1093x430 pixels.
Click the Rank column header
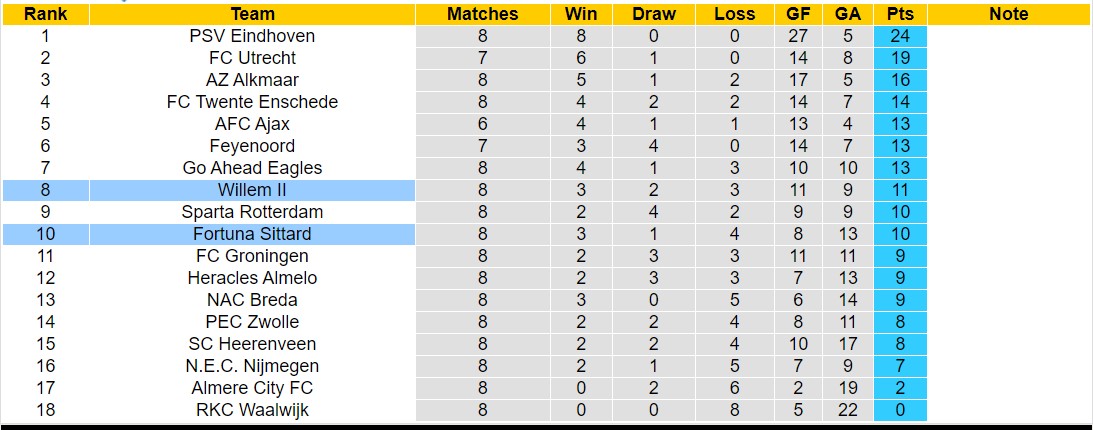45,14
